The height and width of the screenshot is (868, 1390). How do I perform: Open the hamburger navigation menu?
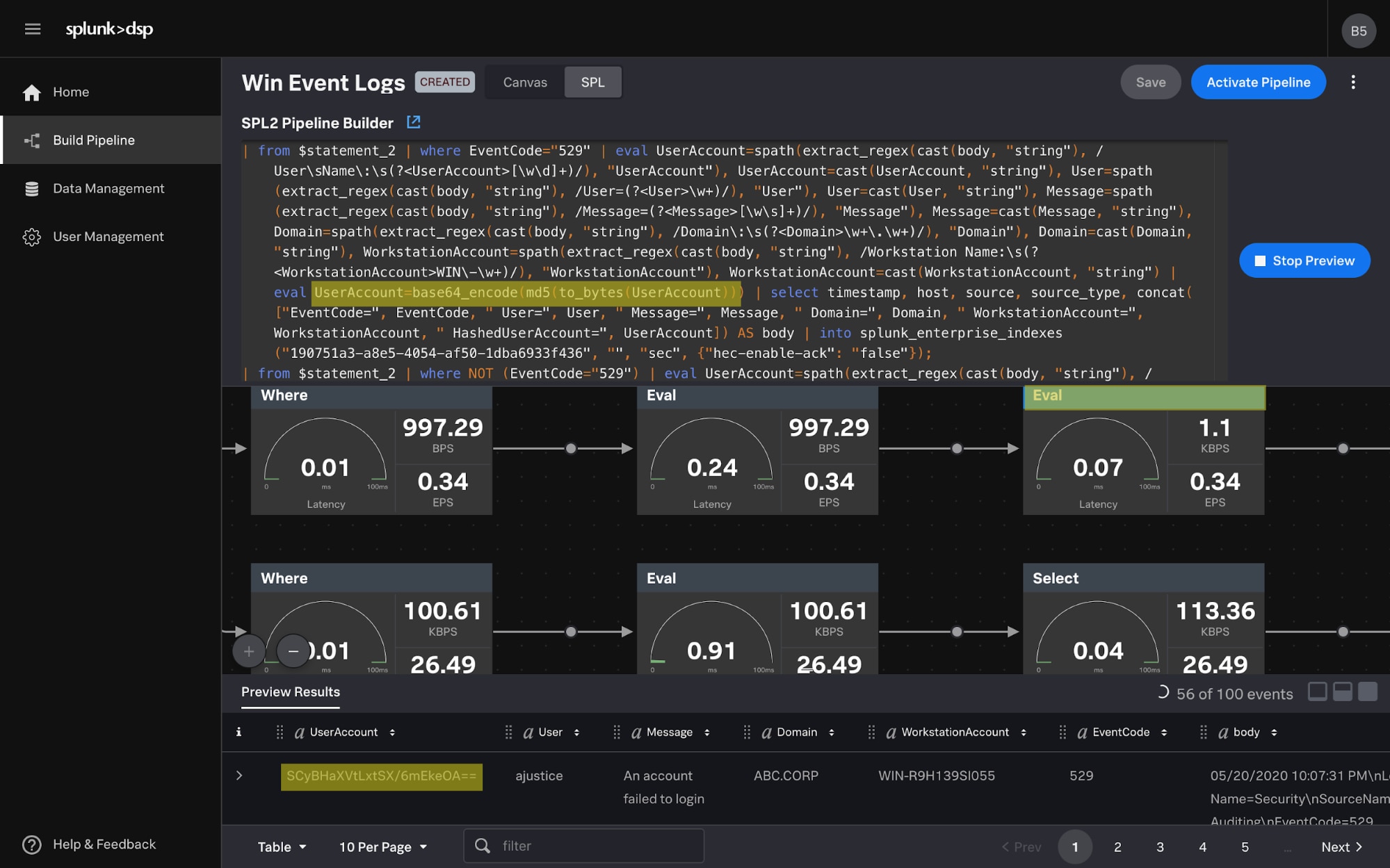point(33,28)
